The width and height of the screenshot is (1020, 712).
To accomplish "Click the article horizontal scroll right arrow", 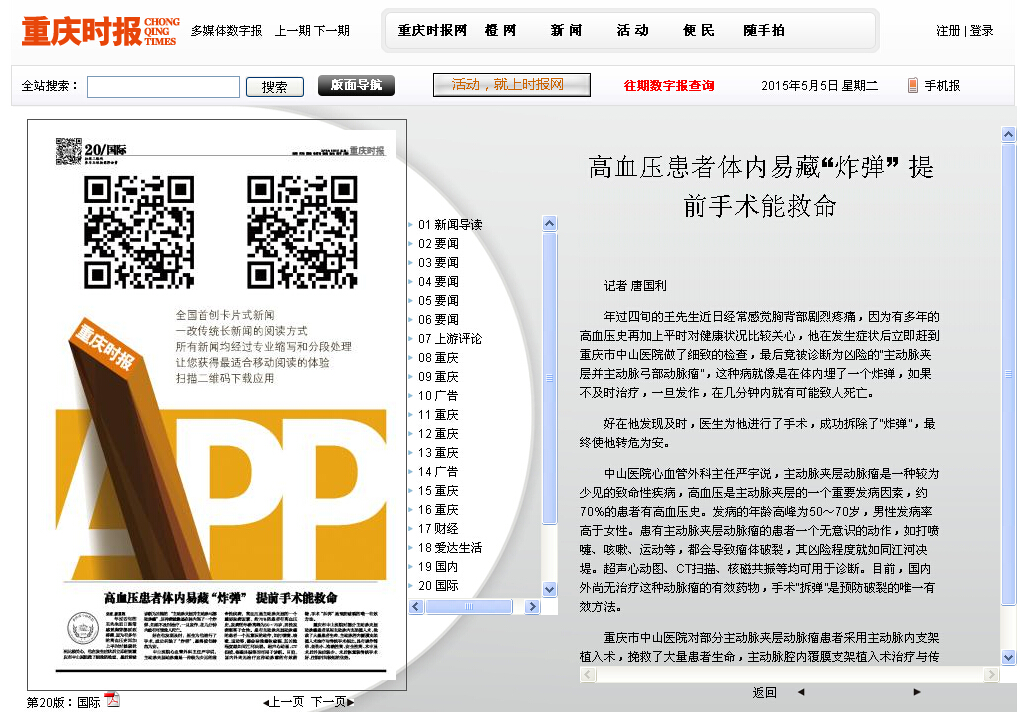I will pos(991,674).
